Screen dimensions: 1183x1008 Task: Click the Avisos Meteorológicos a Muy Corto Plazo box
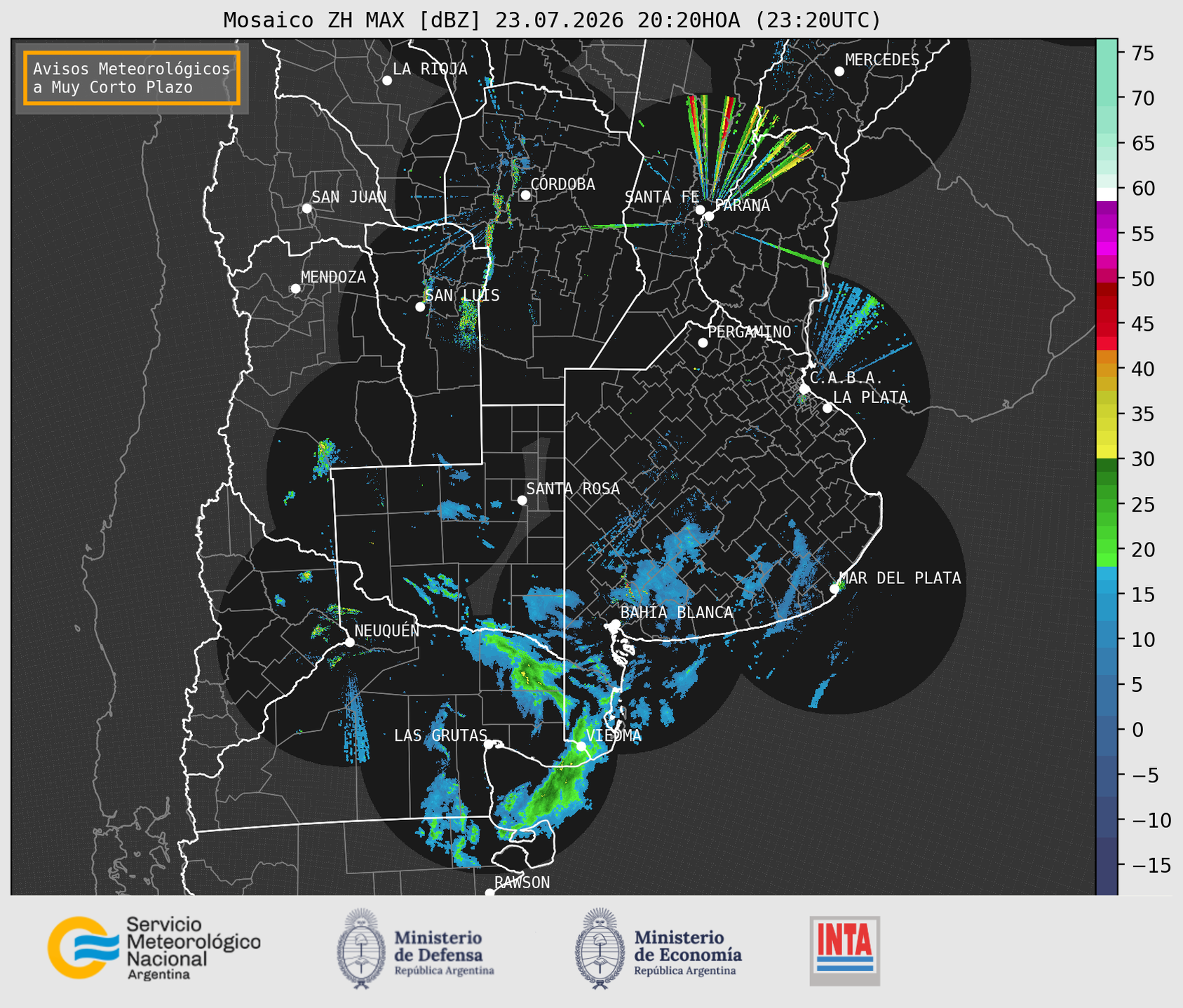(132, 78)
